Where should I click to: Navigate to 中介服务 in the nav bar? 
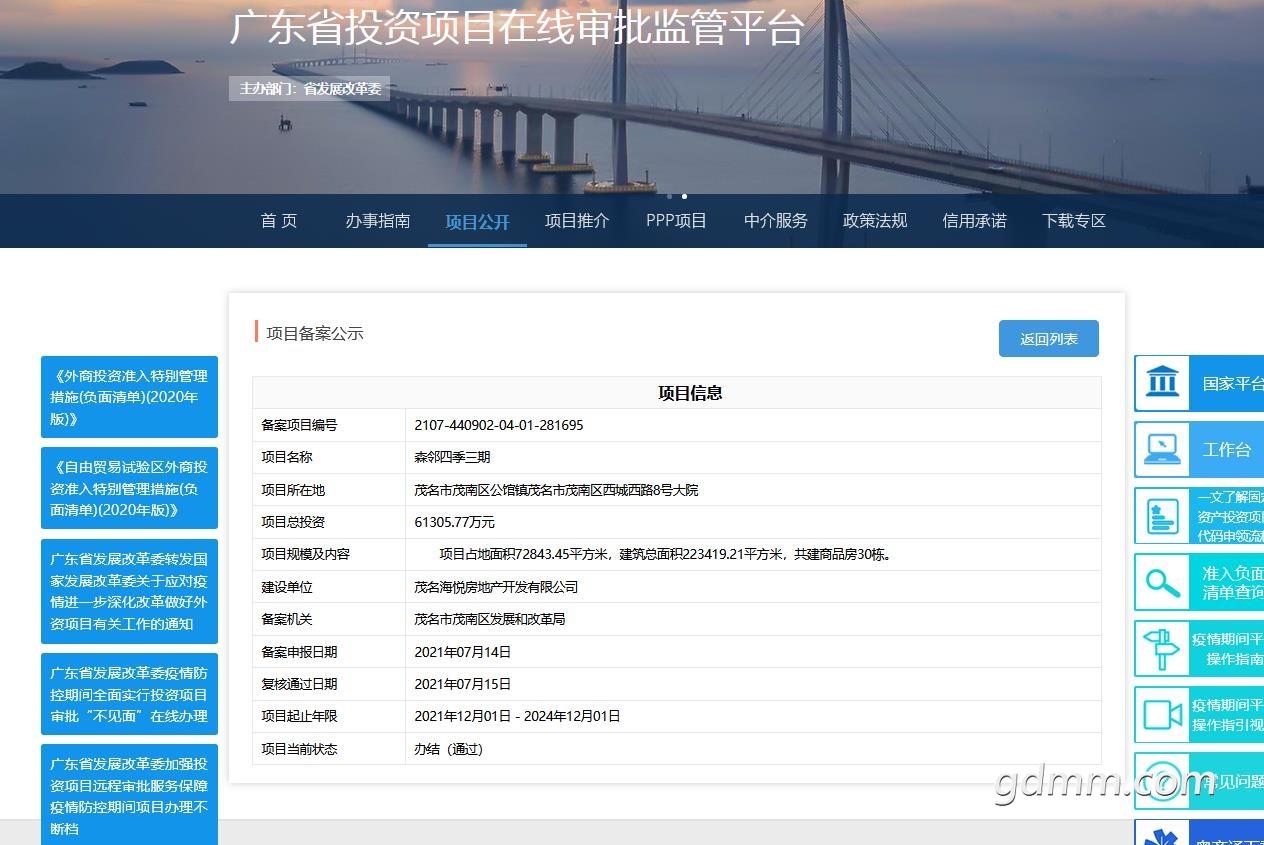[776, 221]
